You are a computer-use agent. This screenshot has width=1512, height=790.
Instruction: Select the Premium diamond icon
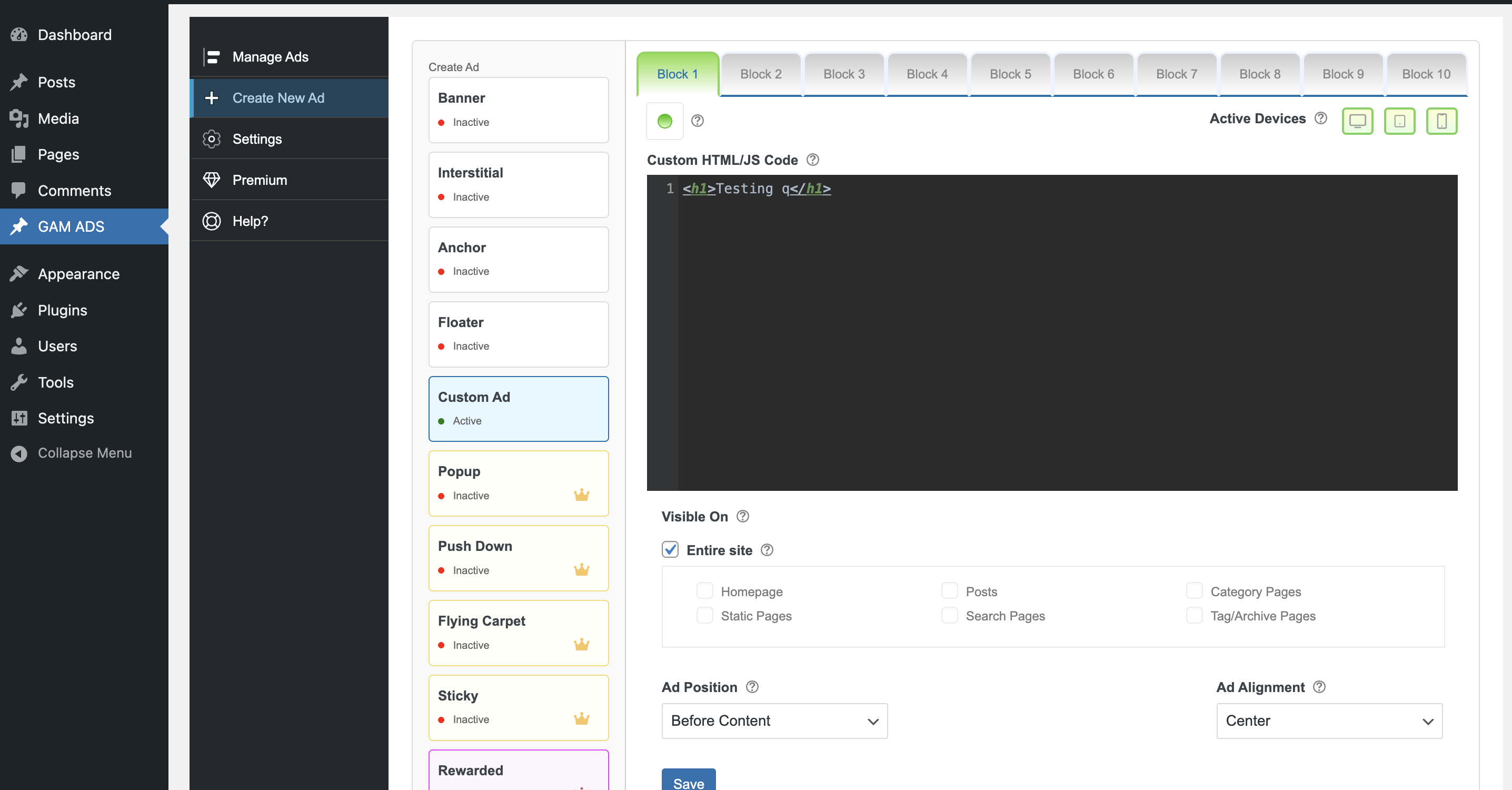(x=212, y=180)
